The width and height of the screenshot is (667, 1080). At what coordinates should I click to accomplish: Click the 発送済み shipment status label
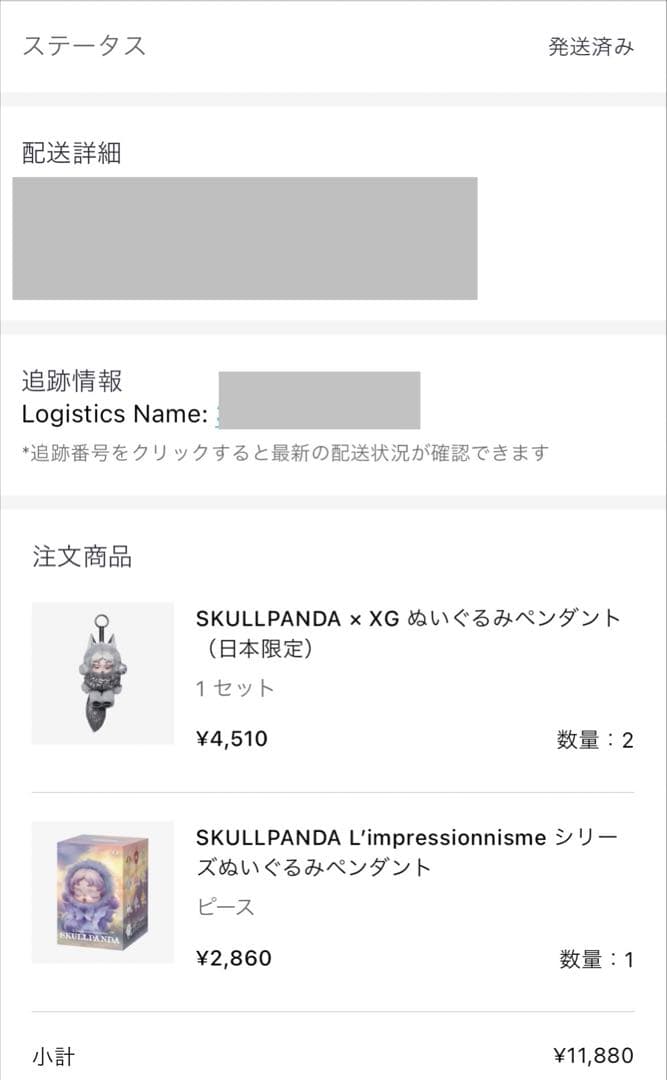click(x=591, y=46)
